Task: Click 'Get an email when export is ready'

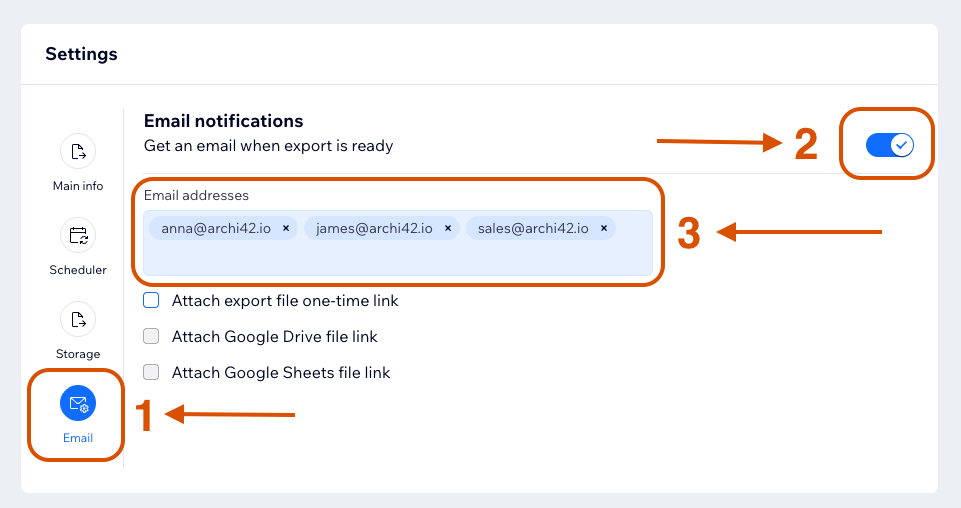Action: [x=268, y=146]
